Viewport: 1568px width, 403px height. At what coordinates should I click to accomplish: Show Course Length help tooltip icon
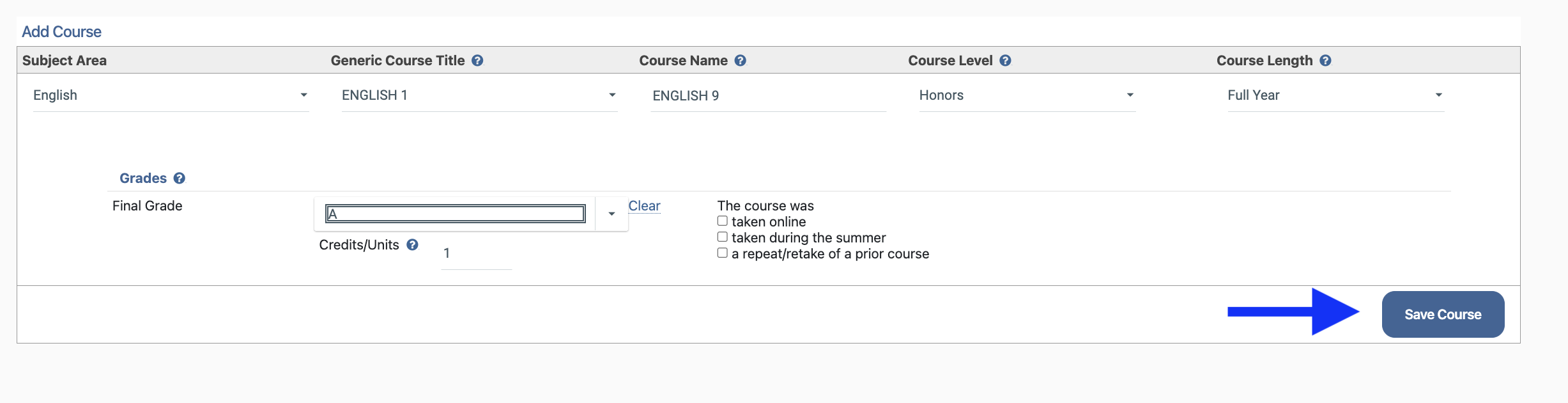point(1325,61)
